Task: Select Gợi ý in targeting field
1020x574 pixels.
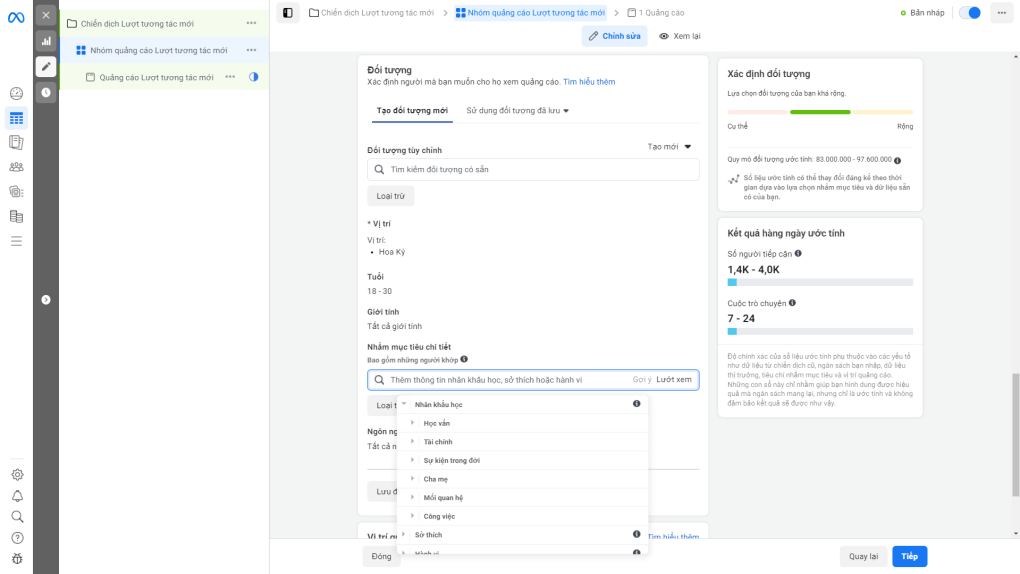Action: [641, 379]
